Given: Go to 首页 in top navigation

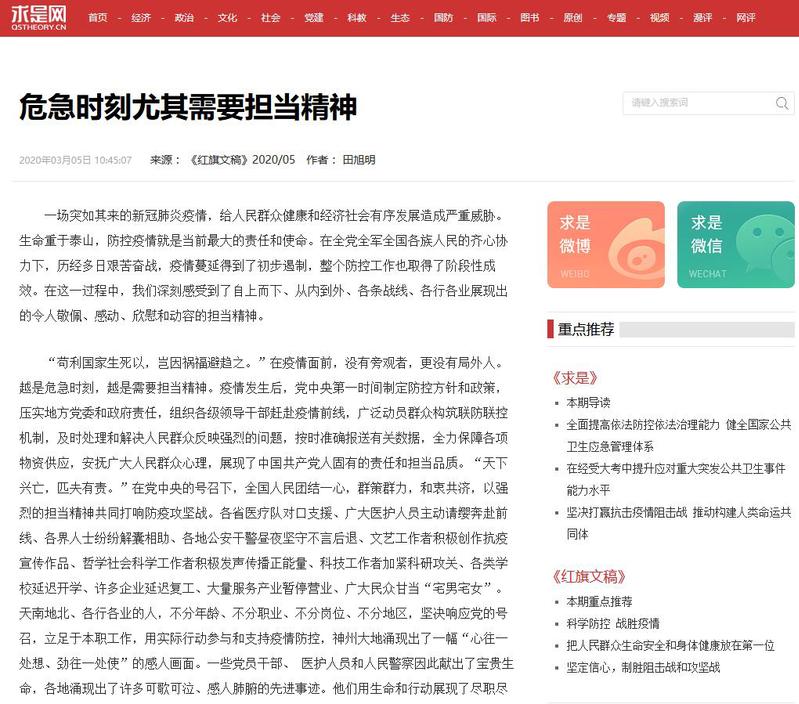Looking at the screenshot, I should (98, 18).
